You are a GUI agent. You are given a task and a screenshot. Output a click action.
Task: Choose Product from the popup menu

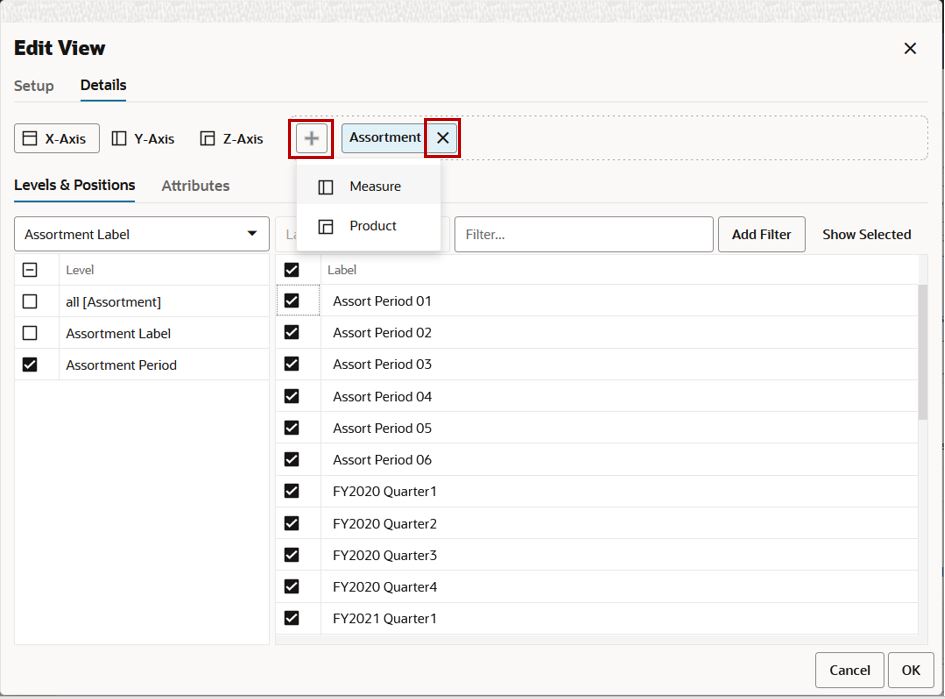[x=368, y=226]
